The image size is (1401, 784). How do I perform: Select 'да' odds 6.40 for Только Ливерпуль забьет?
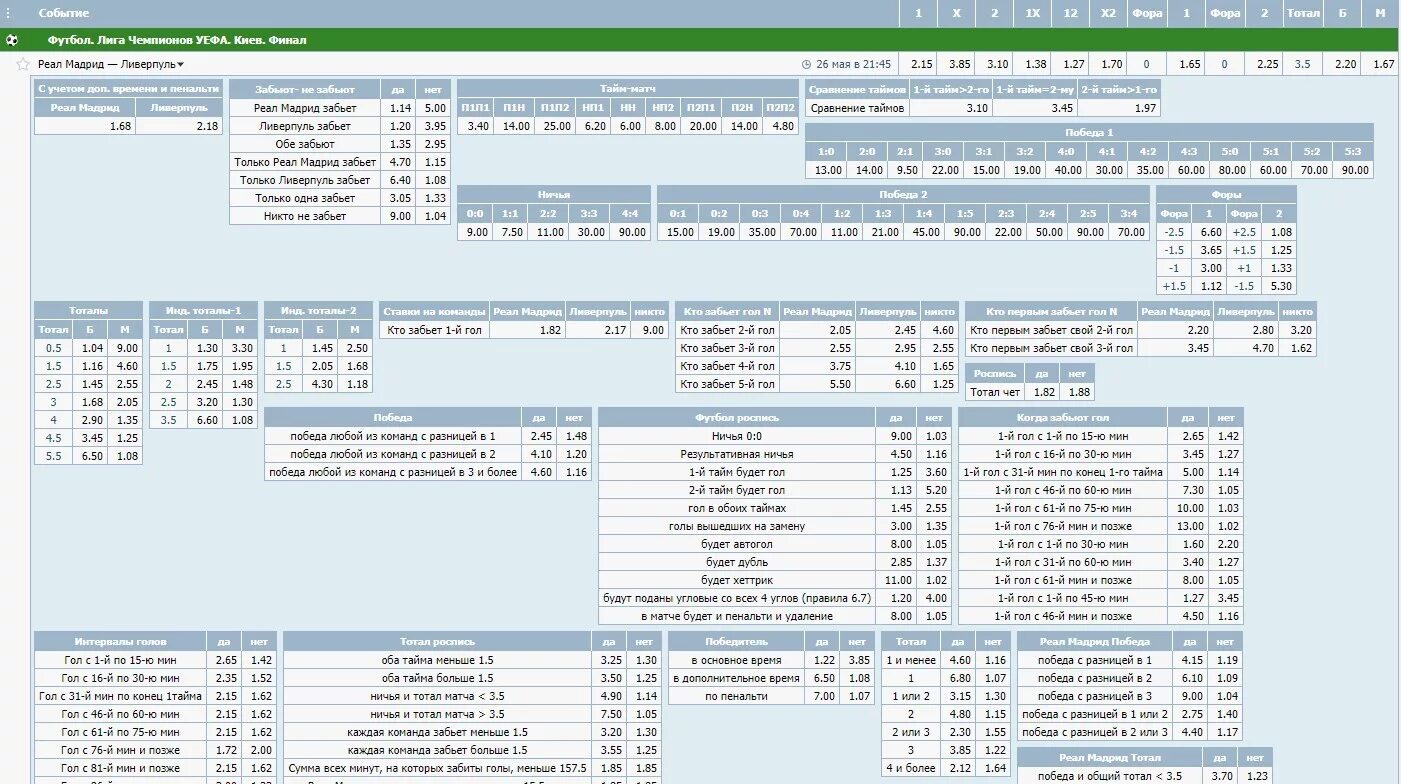pyautogui.click(x=400, y=180)
